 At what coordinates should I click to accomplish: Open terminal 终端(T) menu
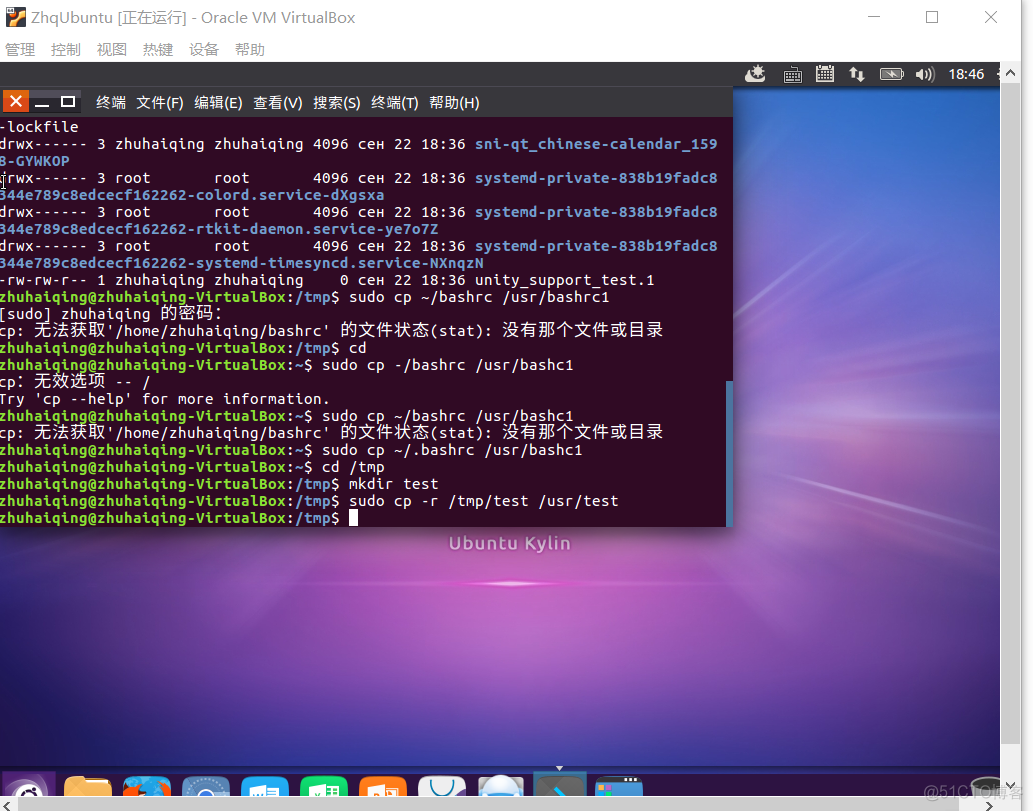click(395, 103)
